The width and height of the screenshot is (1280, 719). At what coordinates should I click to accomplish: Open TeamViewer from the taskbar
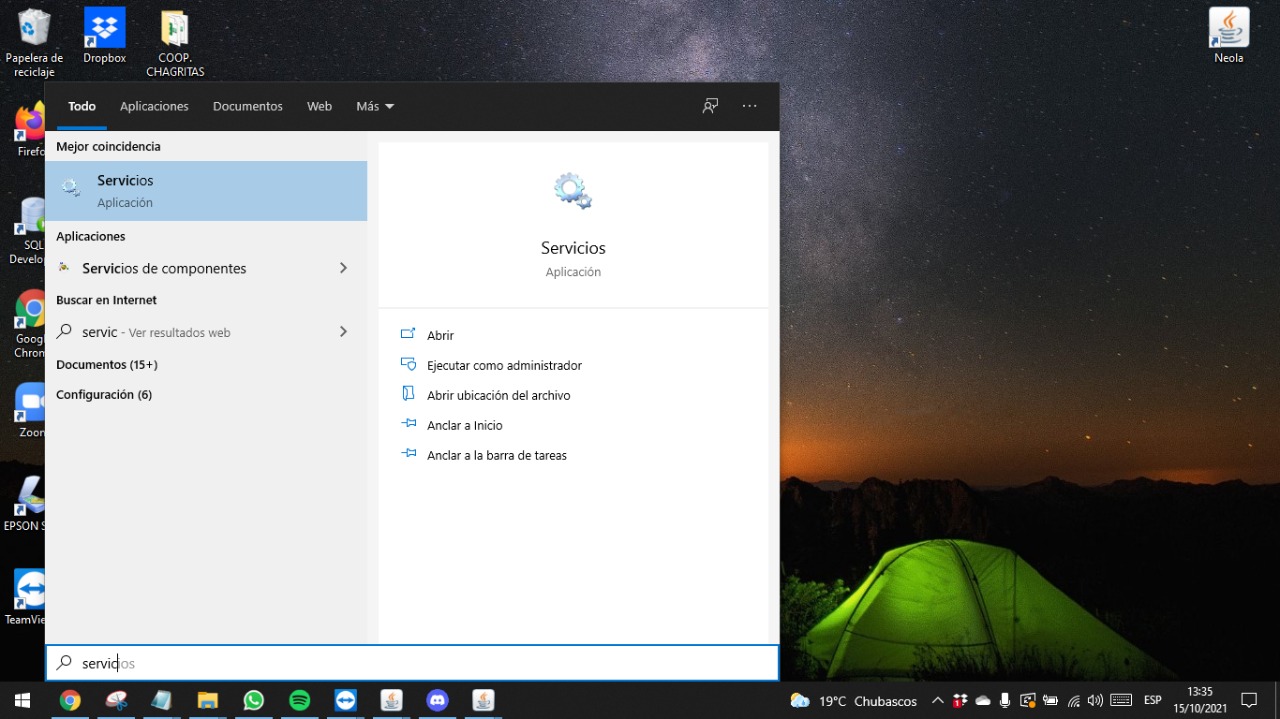point(346,700)
